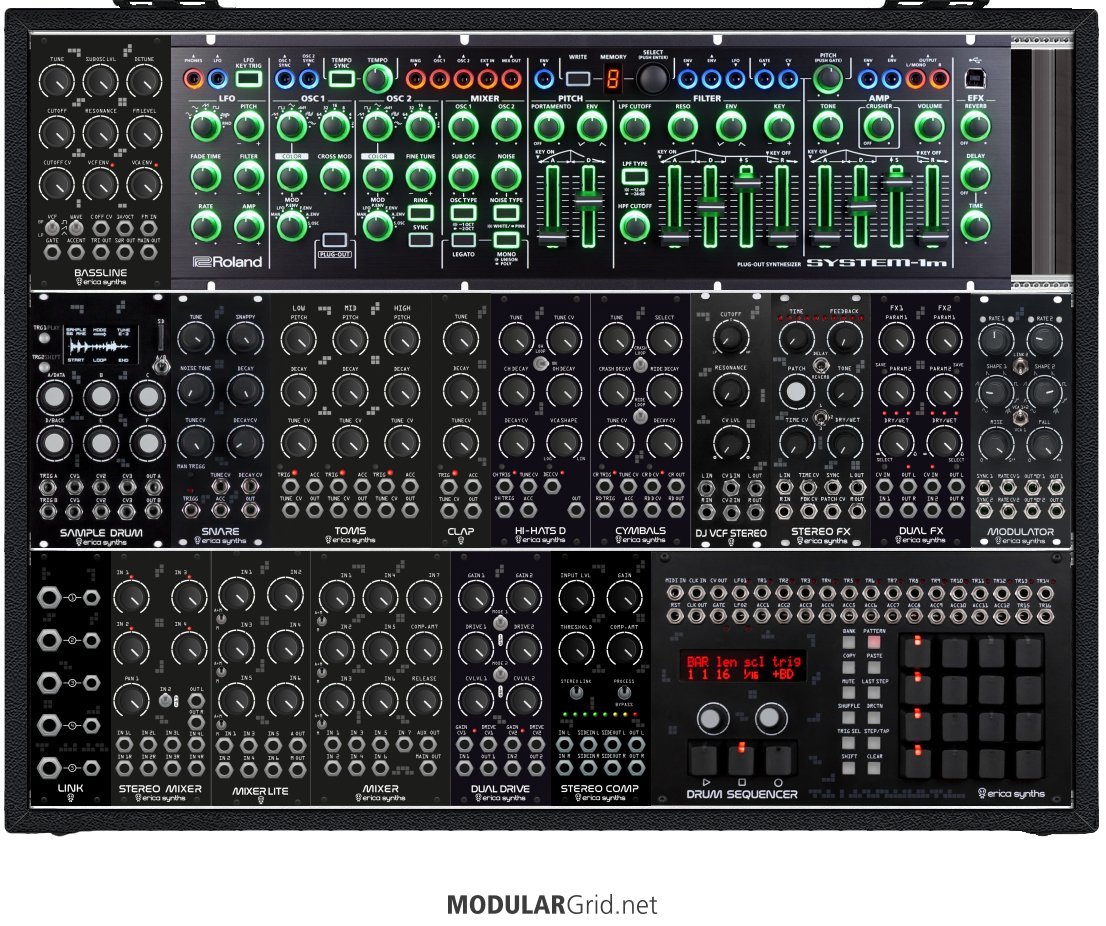Open the MODULARGrid.net link

coord(552,904)
